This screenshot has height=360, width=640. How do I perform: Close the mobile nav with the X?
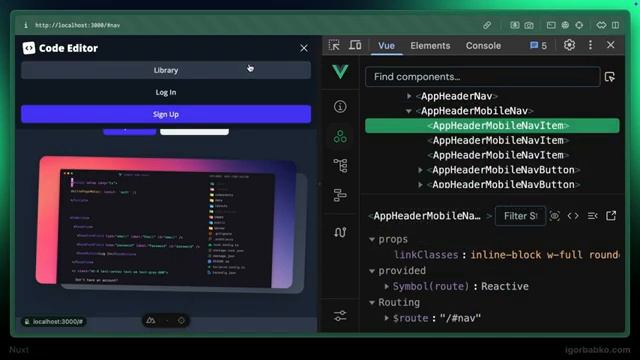pos(304,48)
